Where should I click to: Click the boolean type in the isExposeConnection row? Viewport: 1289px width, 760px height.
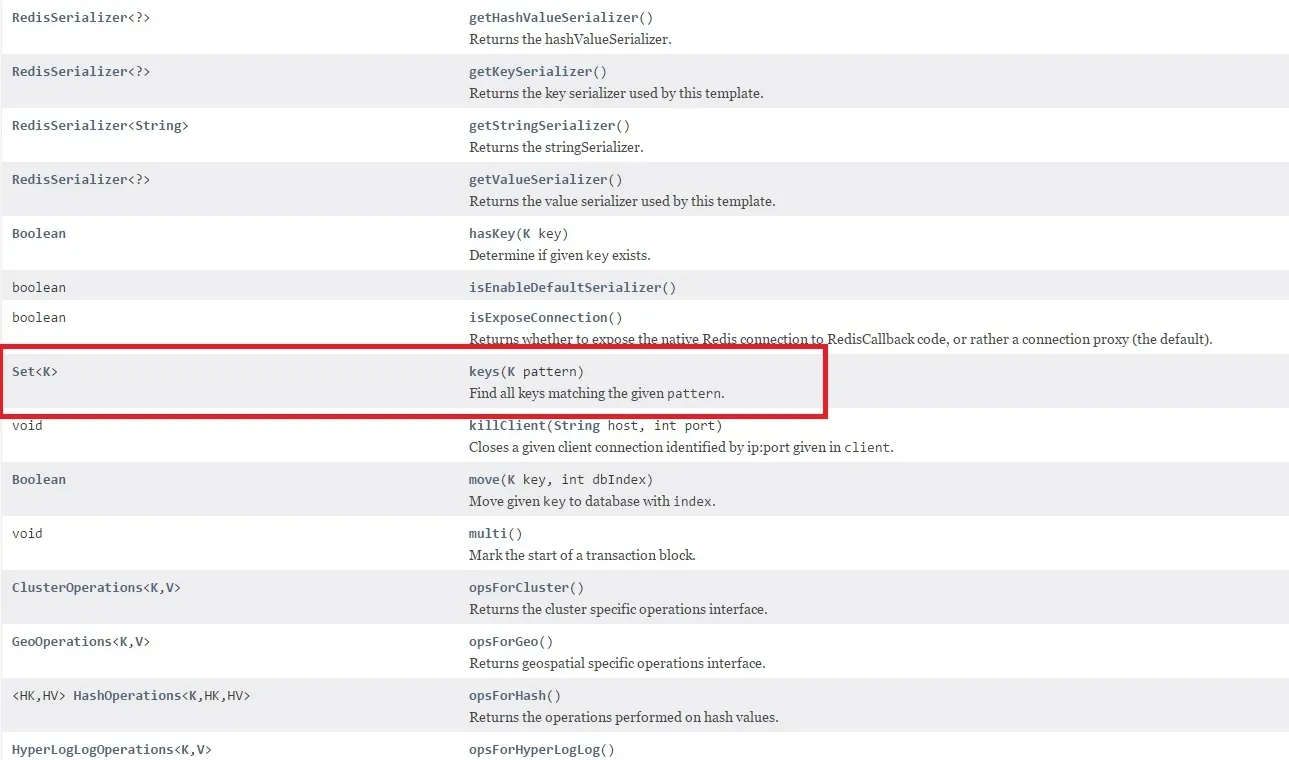[39, 318]
